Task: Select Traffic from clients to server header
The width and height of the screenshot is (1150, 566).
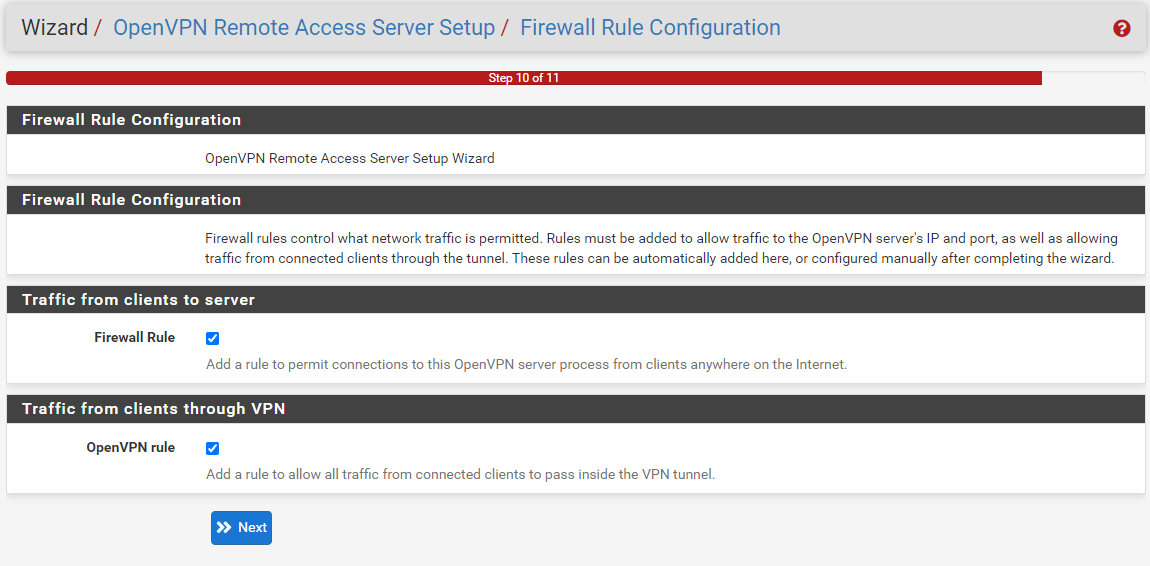Action: click(575, 300)
